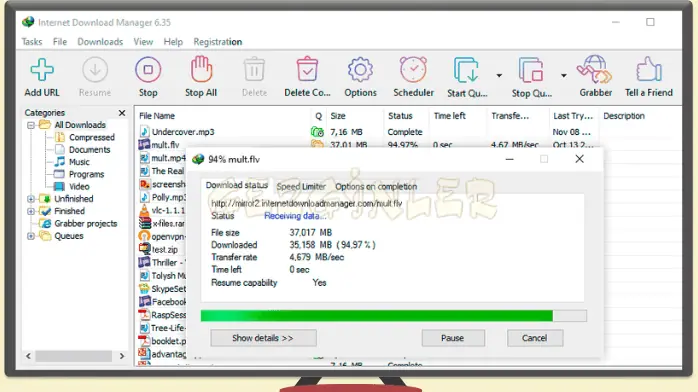Pause the mult.flv download
The width and height of the screenshot is (698, 392).
[x=453, y=338]
